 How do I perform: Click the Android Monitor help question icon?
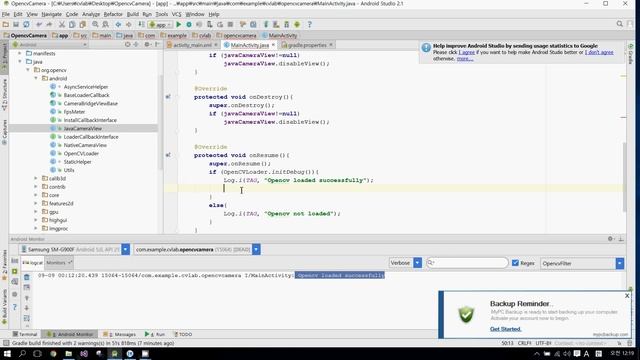[x=15, y=307]
